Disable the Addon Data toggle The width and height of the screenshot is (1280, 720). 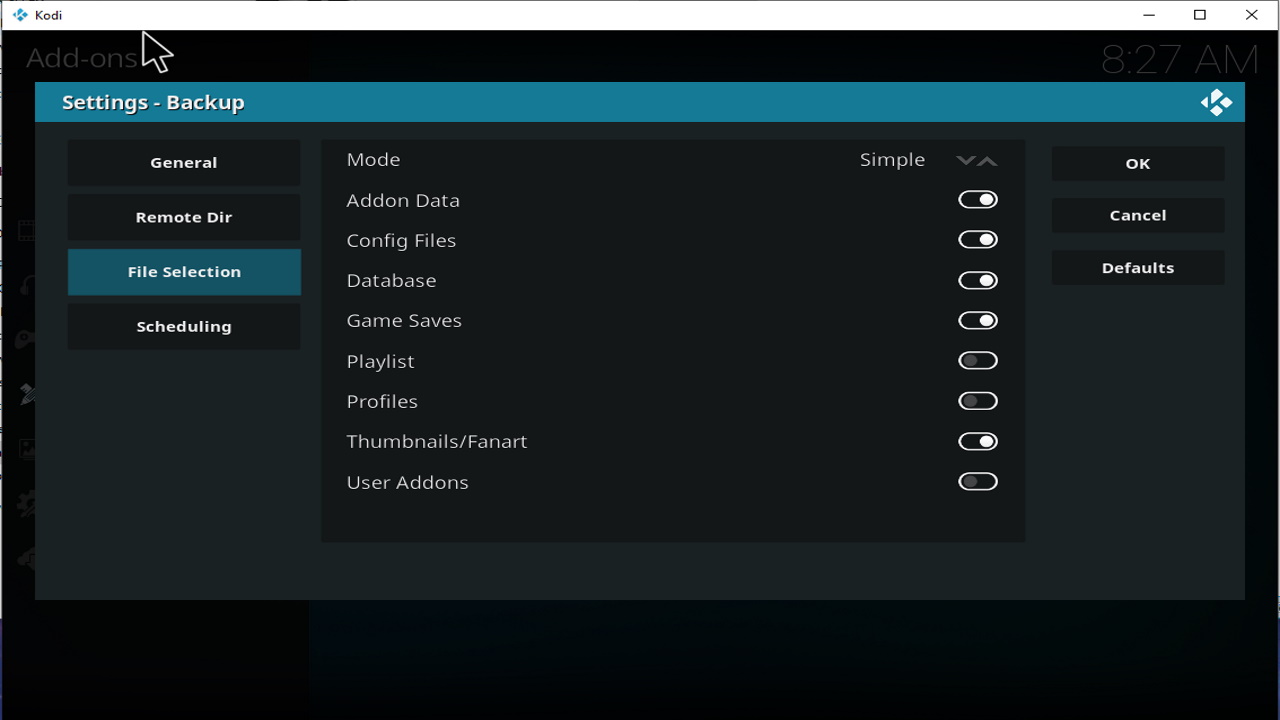pos(977,200)
